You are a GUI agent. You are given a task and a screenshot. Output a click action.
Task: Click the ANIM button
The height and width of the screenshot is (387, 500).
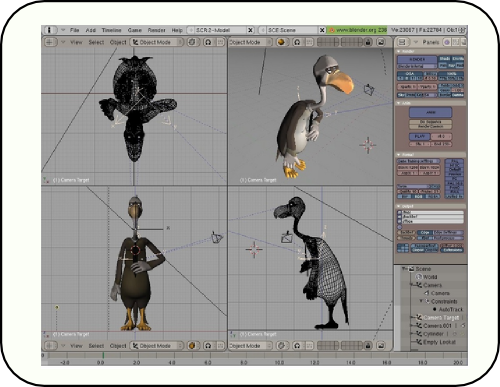(x=431, y=112)
